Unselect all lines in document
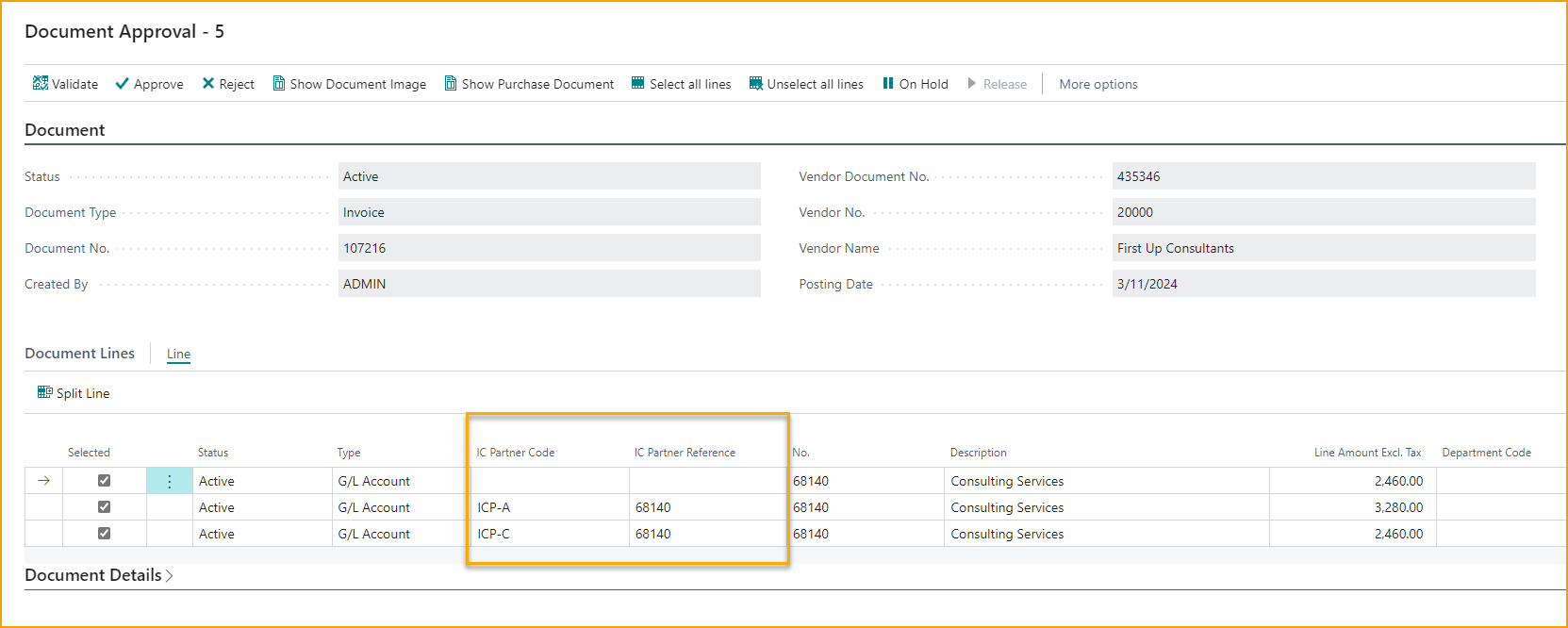Image resolution: width=1568 pixels, height=628 pixels. pyautogui.click(x=806, y=84)
